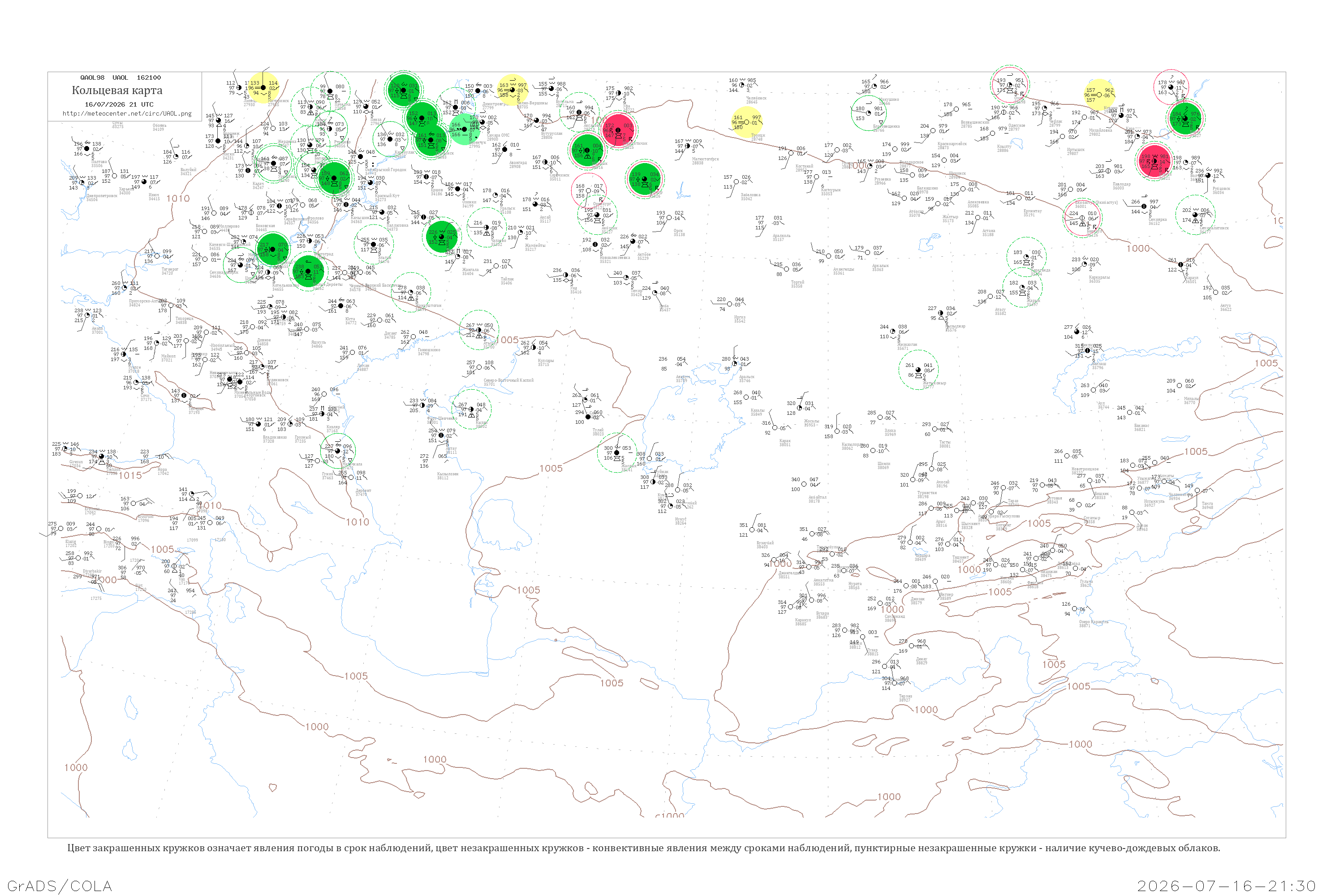Click the yellow circle at Челно-Вершины

513,89
